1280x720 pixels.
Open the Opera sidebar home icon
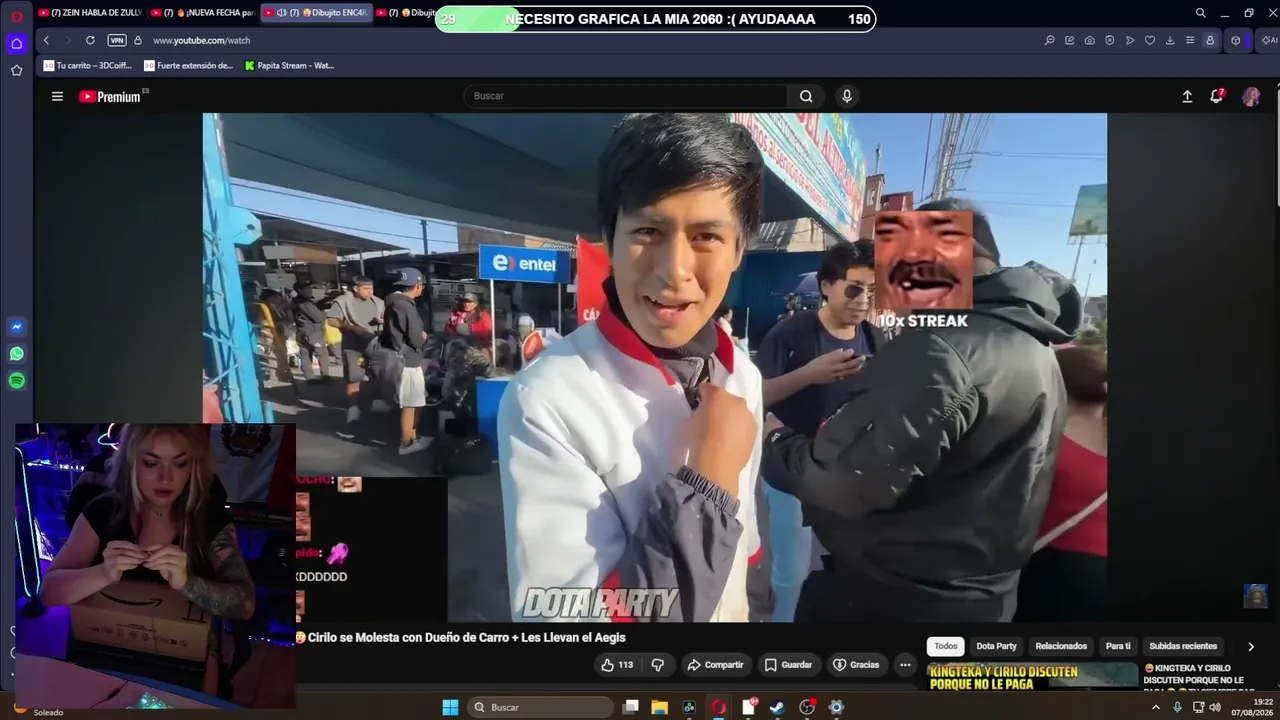tap(17, 43)
